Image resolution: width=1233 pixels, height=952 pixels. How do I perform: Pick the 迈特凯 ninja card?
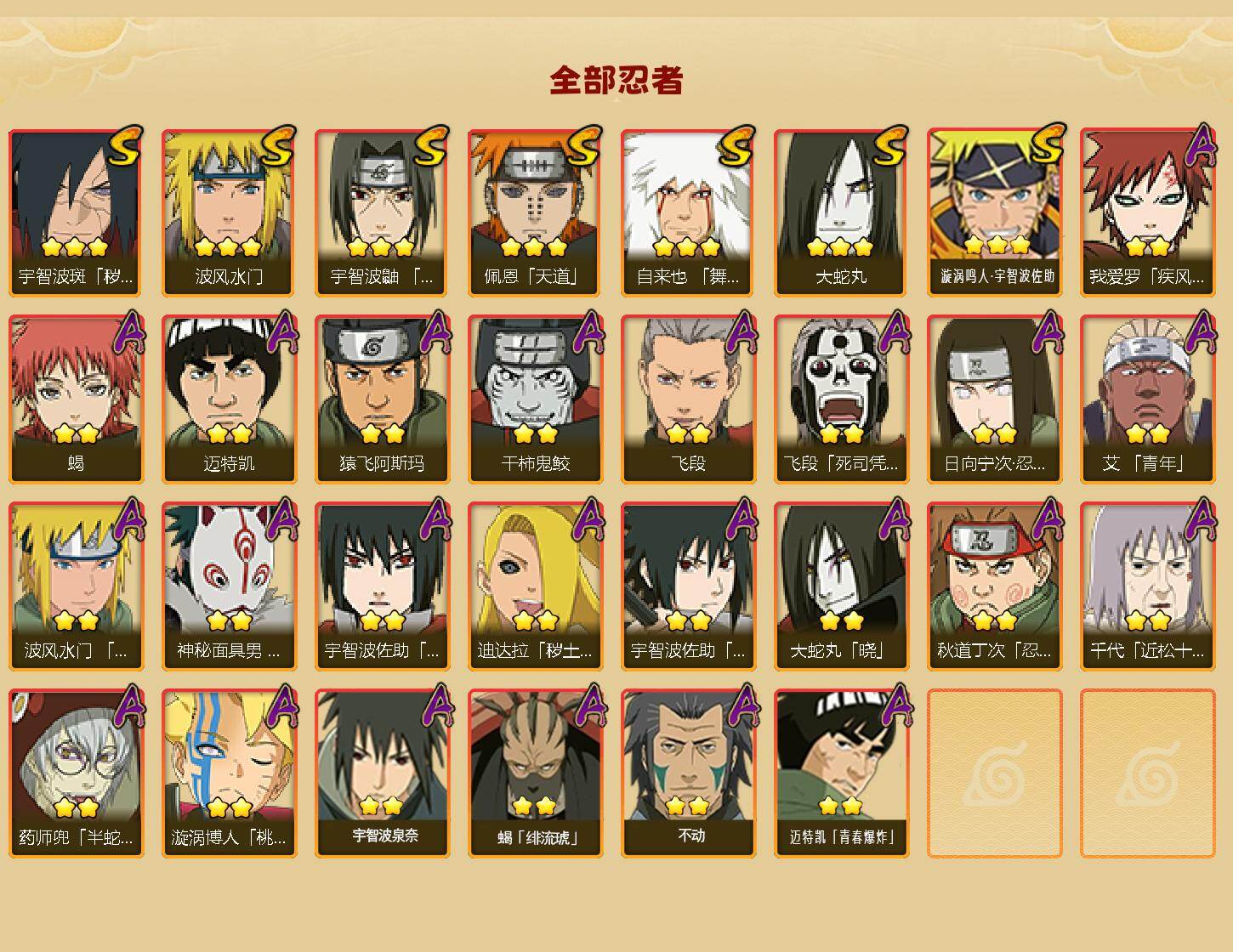tap(229, 399)
